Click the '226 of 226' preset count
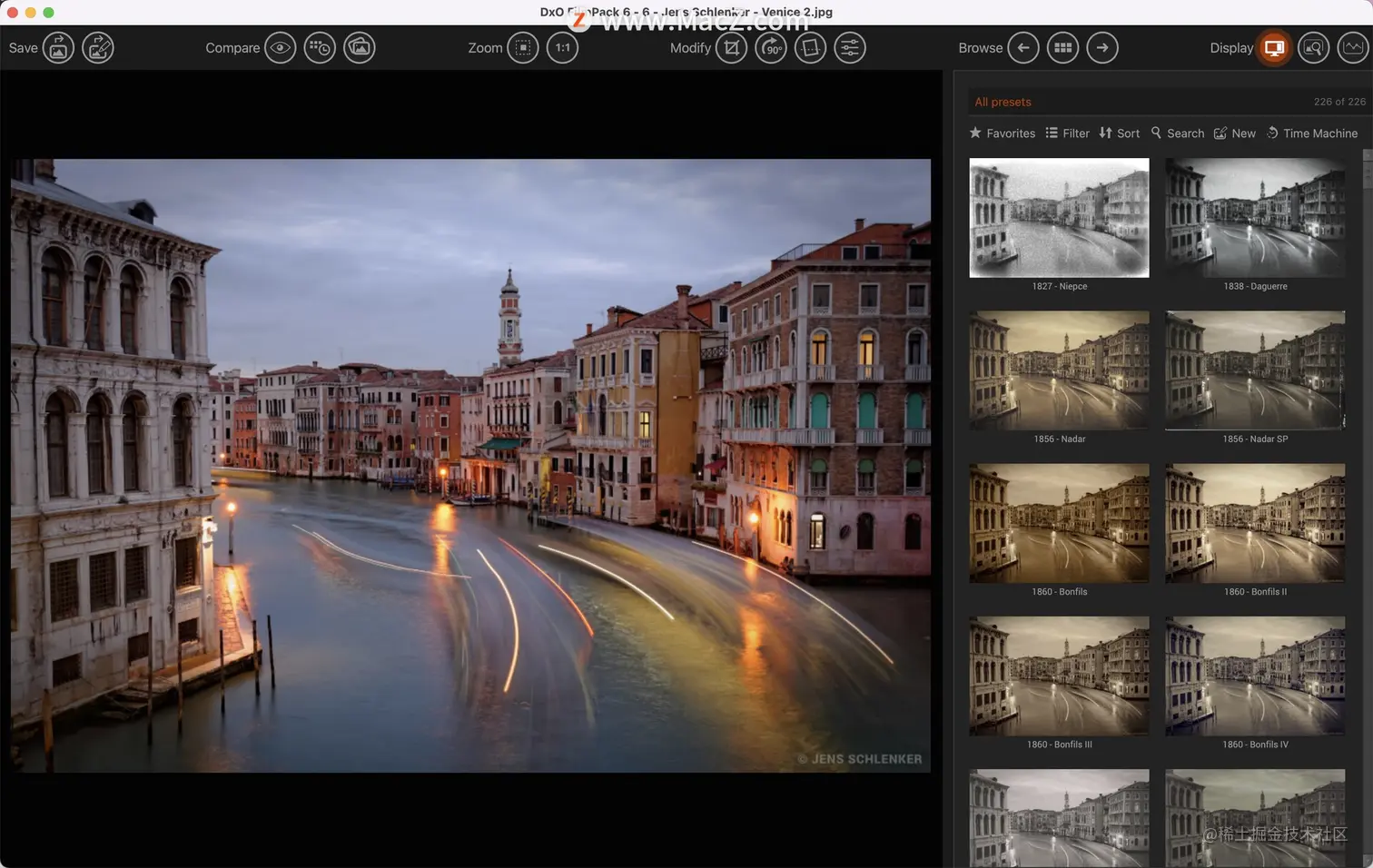 1339,102
